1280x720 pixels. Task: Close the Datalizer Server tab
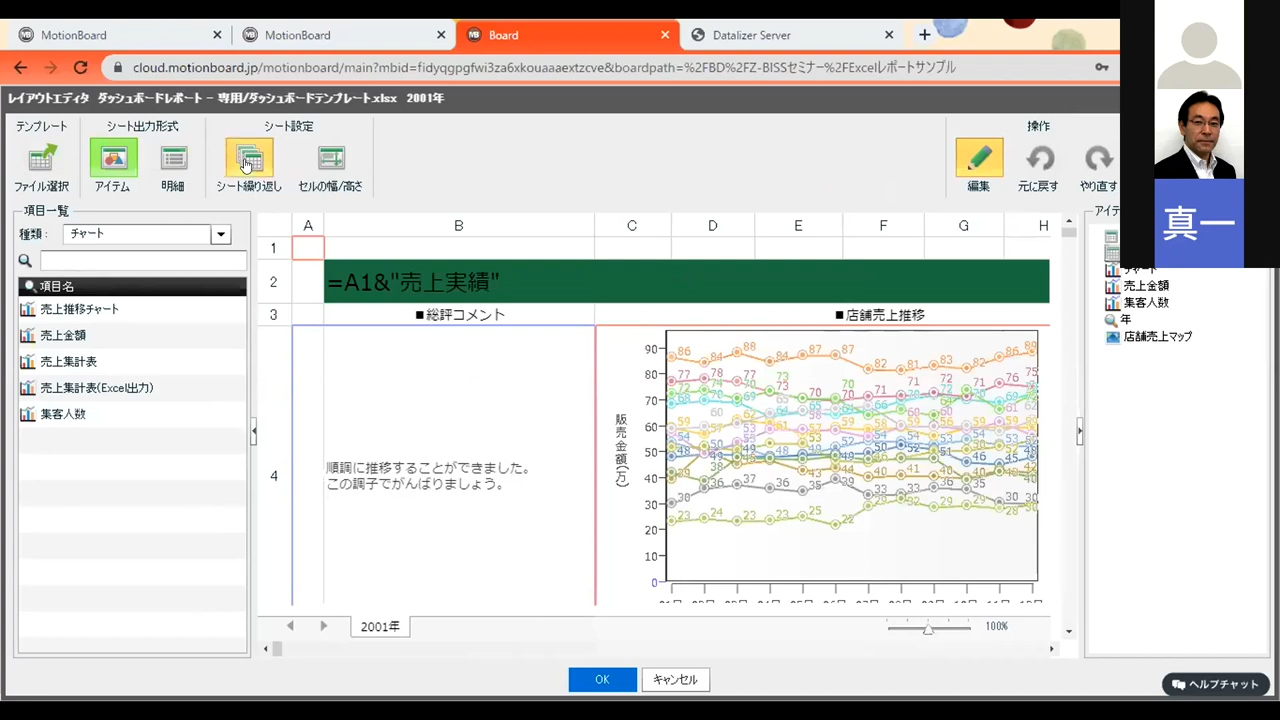(889, 35)
